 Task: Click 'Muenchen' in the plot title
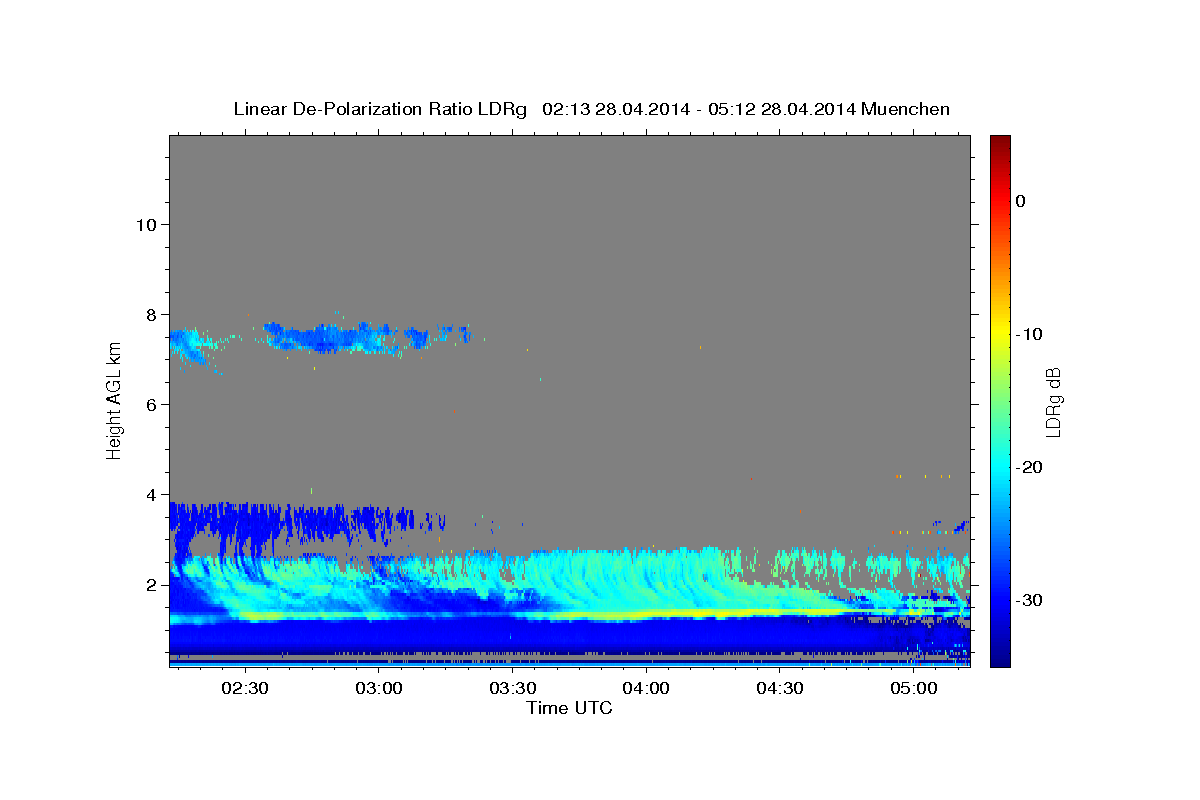905,109
